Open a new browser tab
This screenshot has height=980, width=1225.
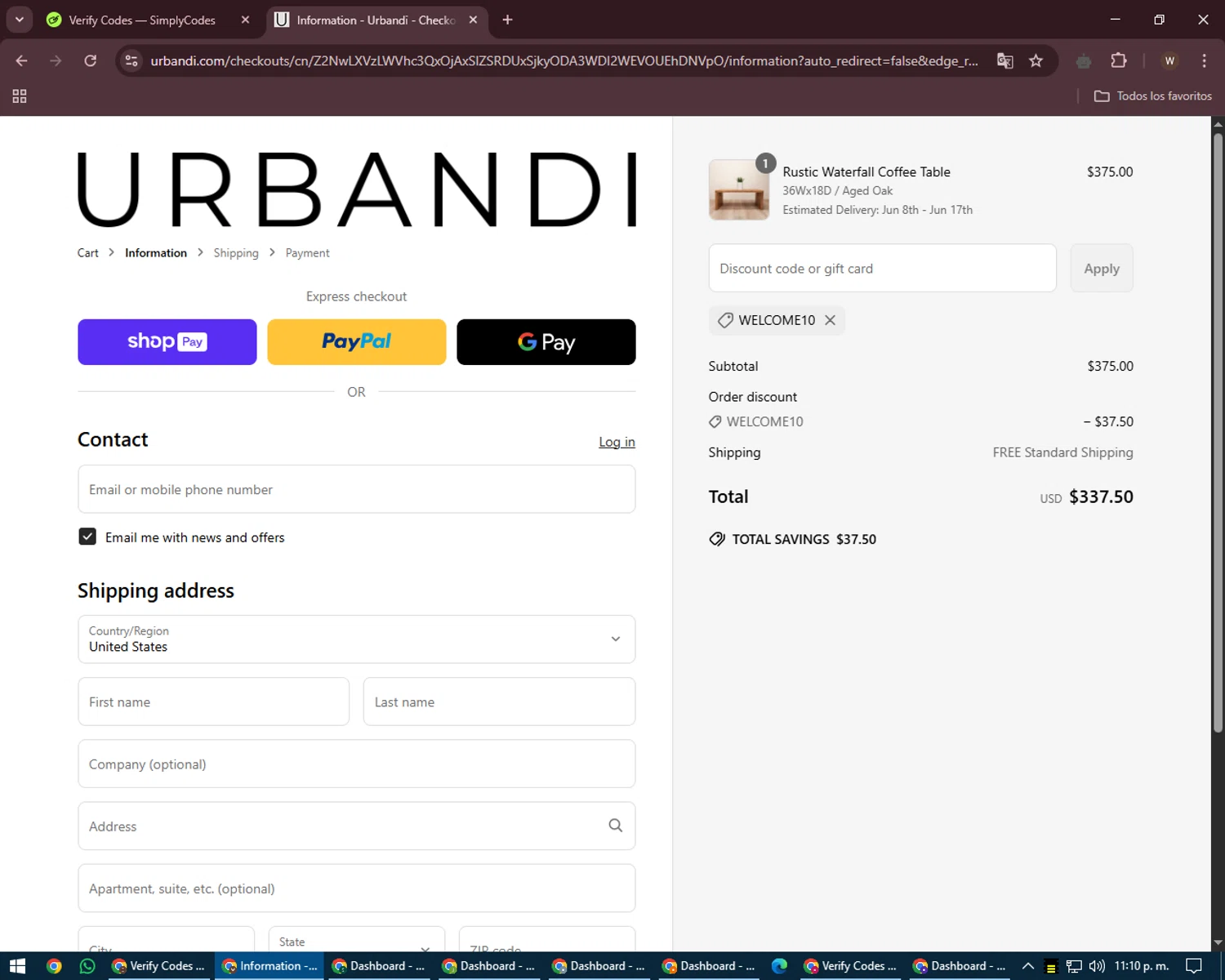point(507,20)
